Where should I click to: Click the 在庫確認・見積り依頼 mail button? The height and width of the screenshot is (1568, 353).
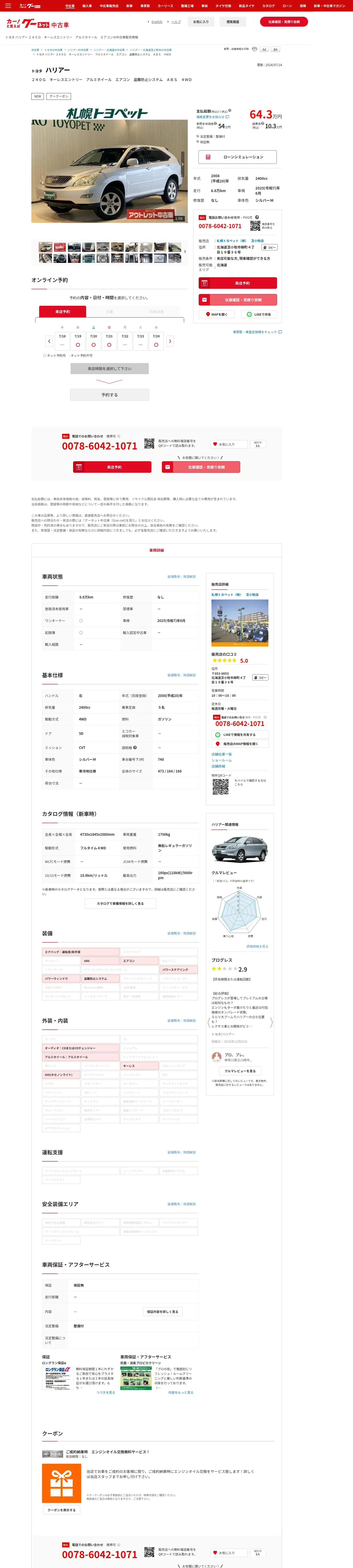[x=238, y=299]
